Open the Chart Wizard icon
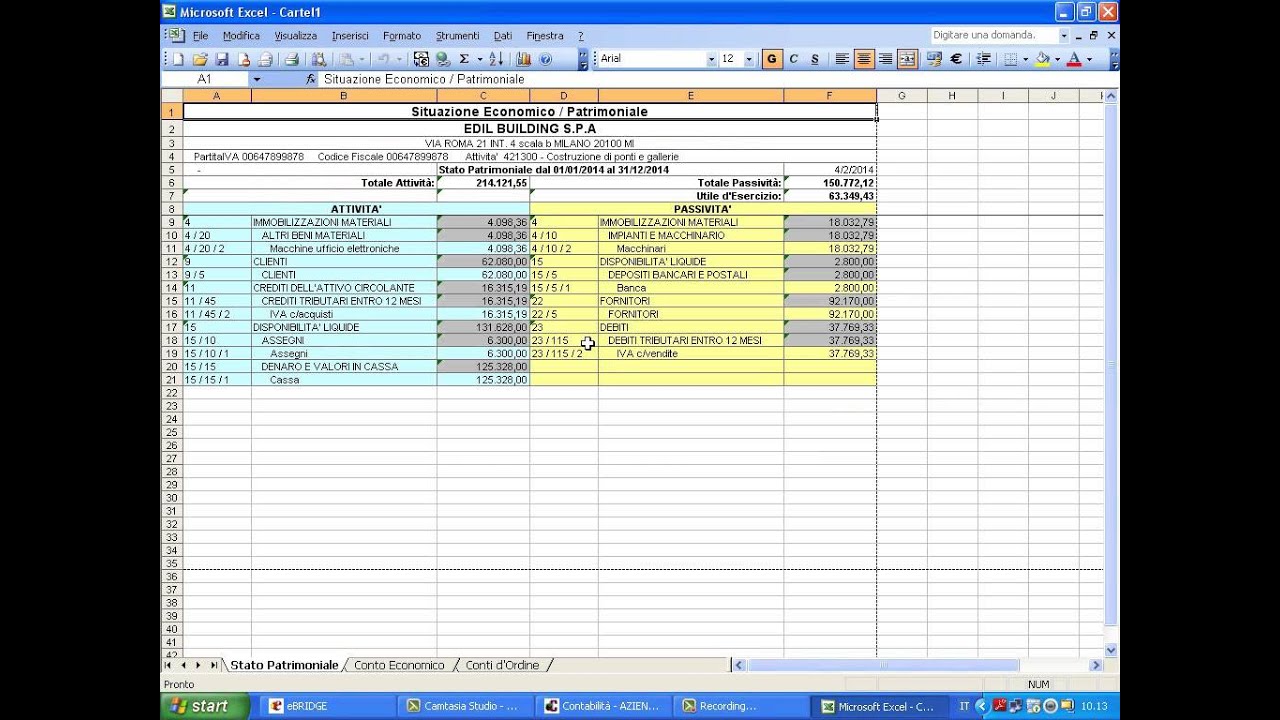1280x720 pixels. point(523,59)
